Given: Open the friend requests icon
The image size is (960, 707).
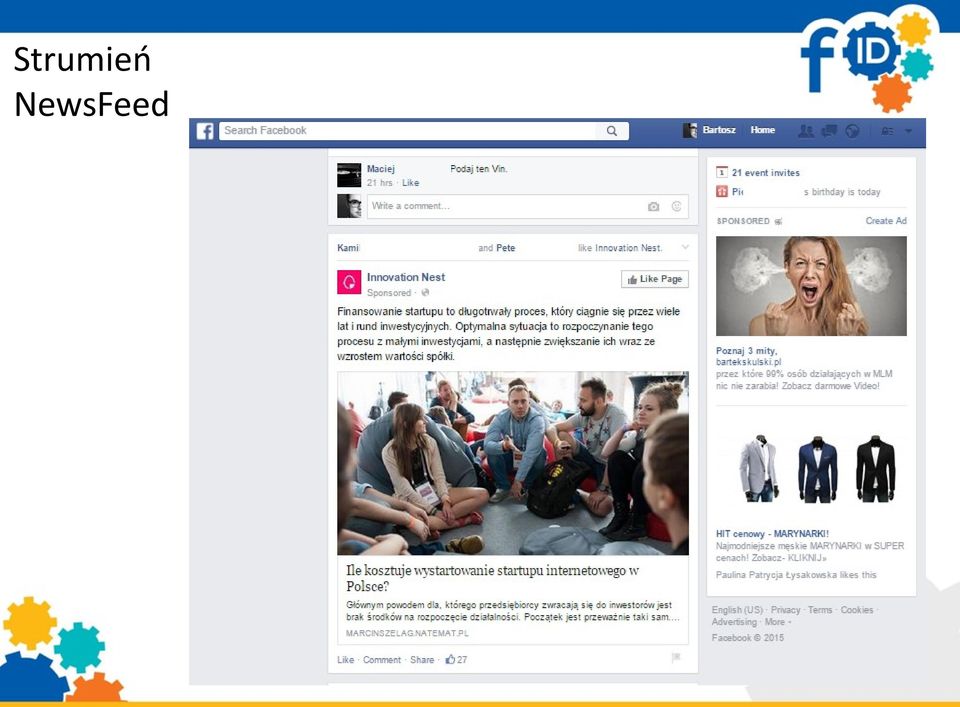Looking at the screenshot, I should pos(806,130).
